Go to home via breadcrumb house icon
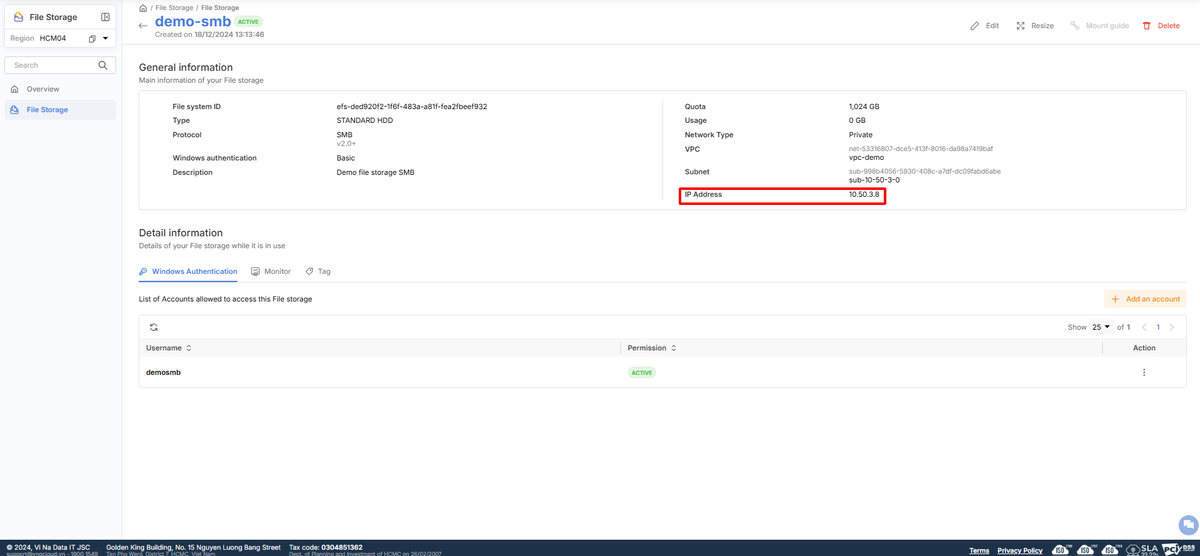 [143, 8]
